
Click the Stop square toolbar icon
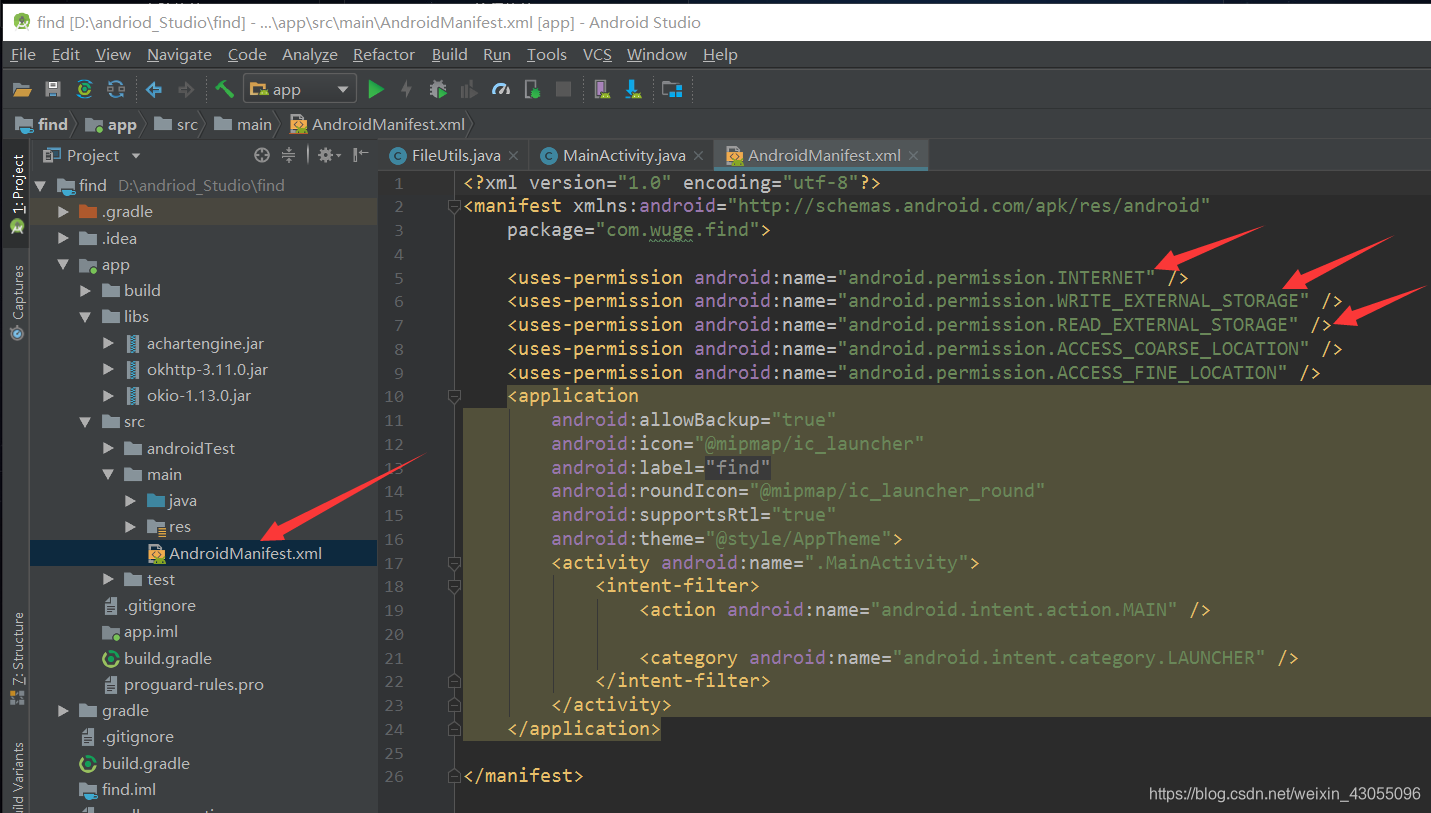(564, 90)
